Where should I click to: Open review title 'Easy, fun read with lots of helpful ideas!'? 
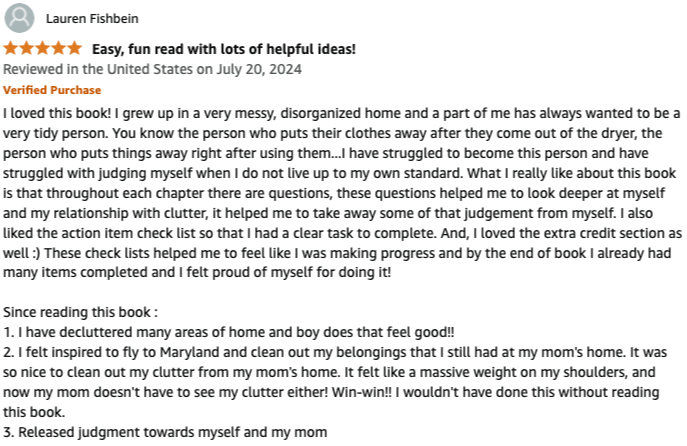224,49
